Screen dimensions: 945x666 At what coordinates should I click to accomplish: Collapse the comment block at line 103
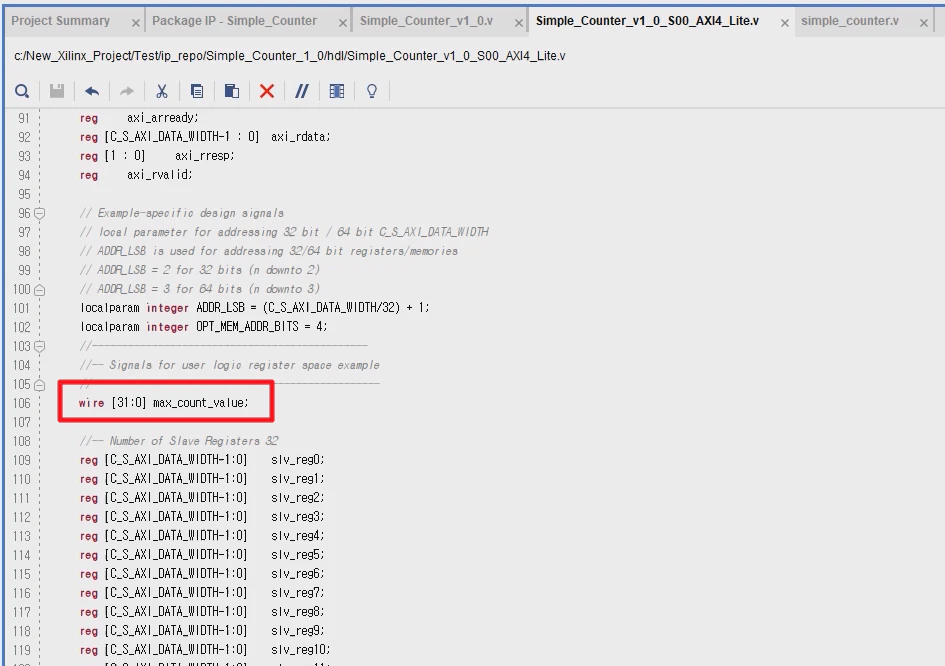click(40, 347)
